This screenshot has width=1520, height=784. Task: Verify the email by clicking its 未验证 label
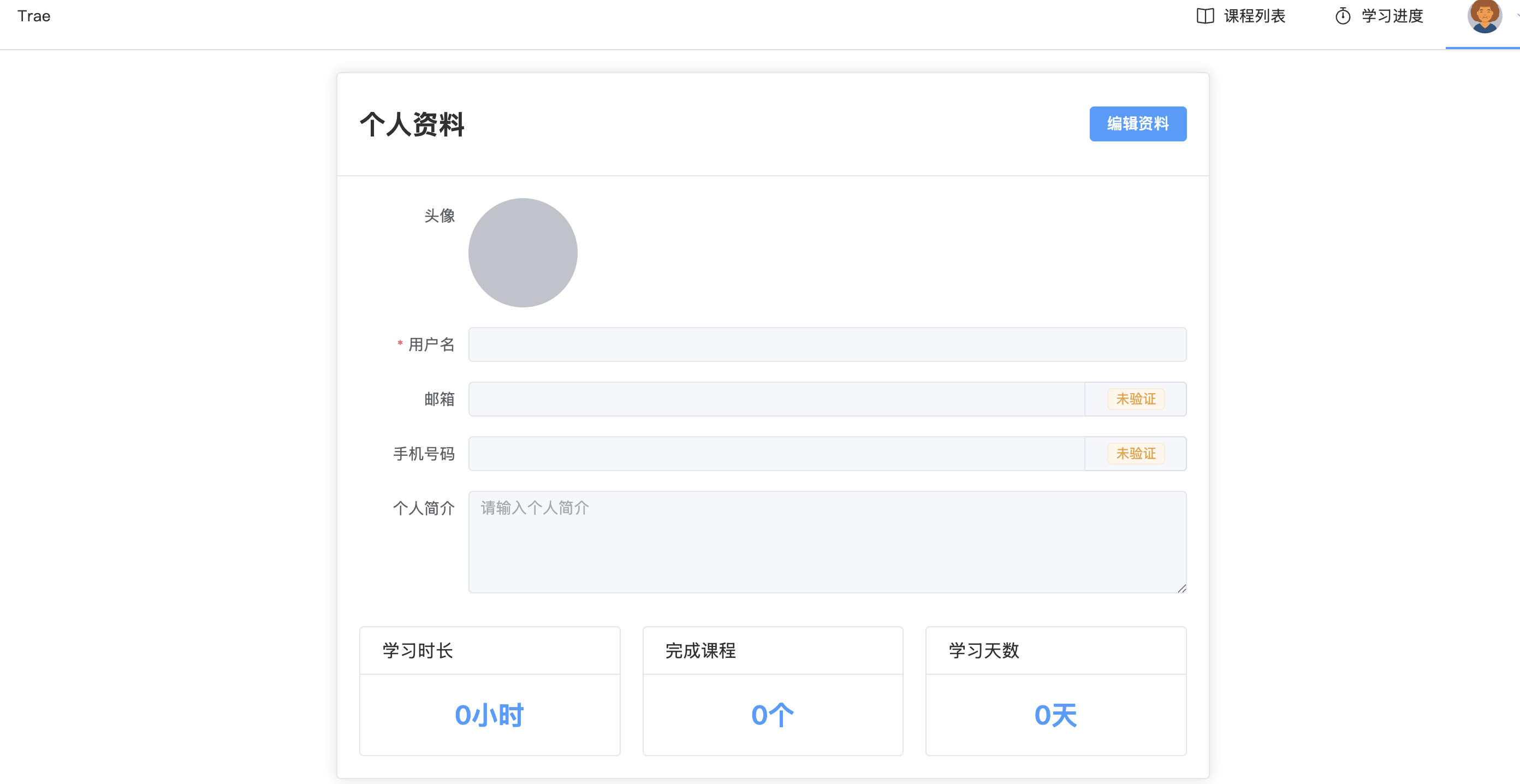click(1135, 399)
